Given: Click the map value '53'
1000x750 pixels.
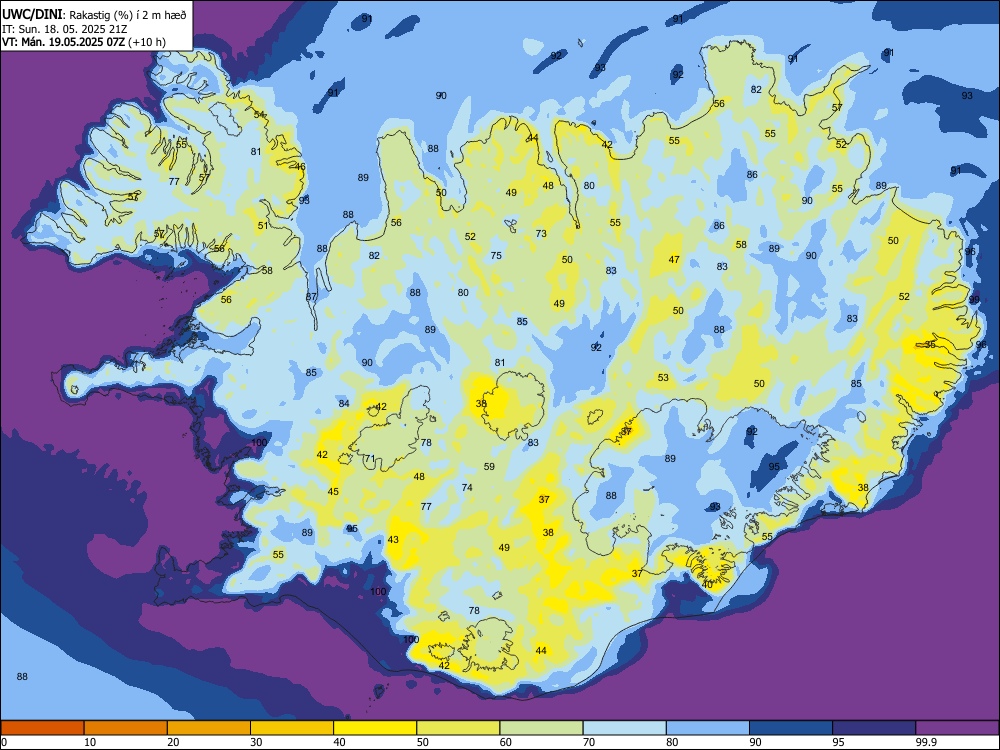Looking at the screenshot, I should point(663,378).
